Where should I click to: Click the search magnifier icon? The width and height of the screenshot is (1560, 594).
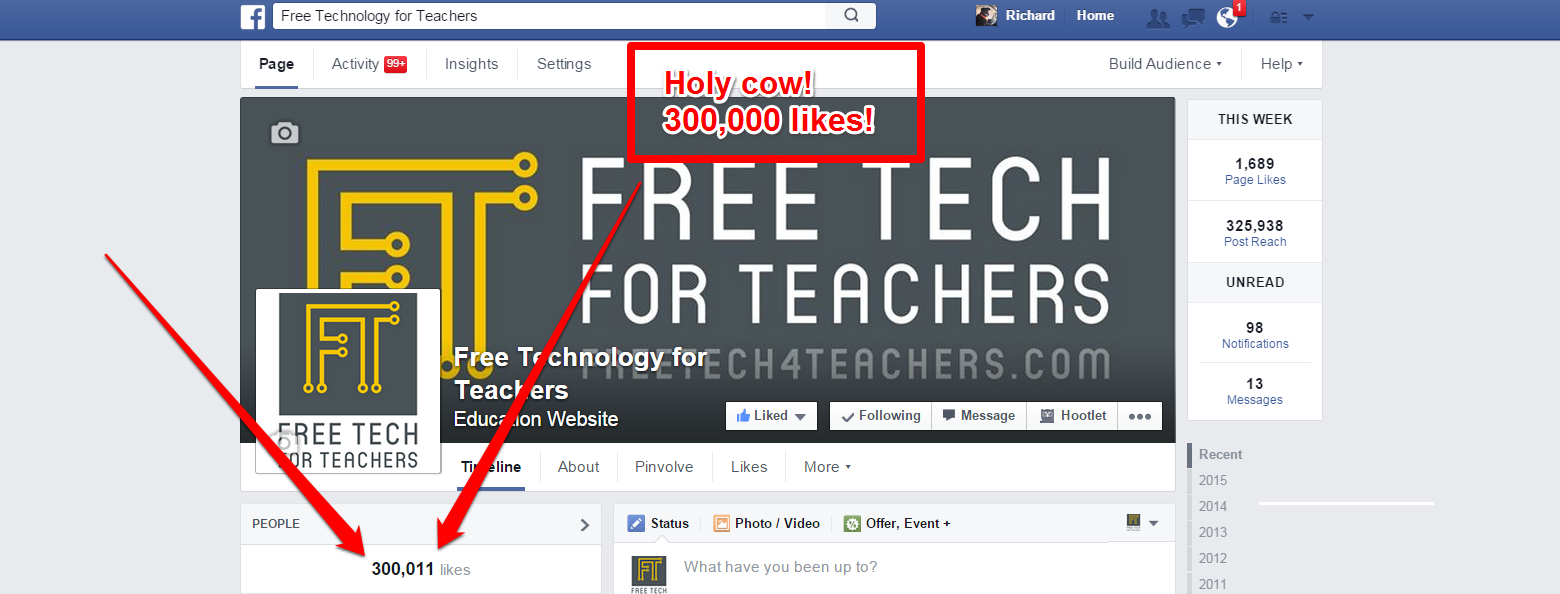851,15
